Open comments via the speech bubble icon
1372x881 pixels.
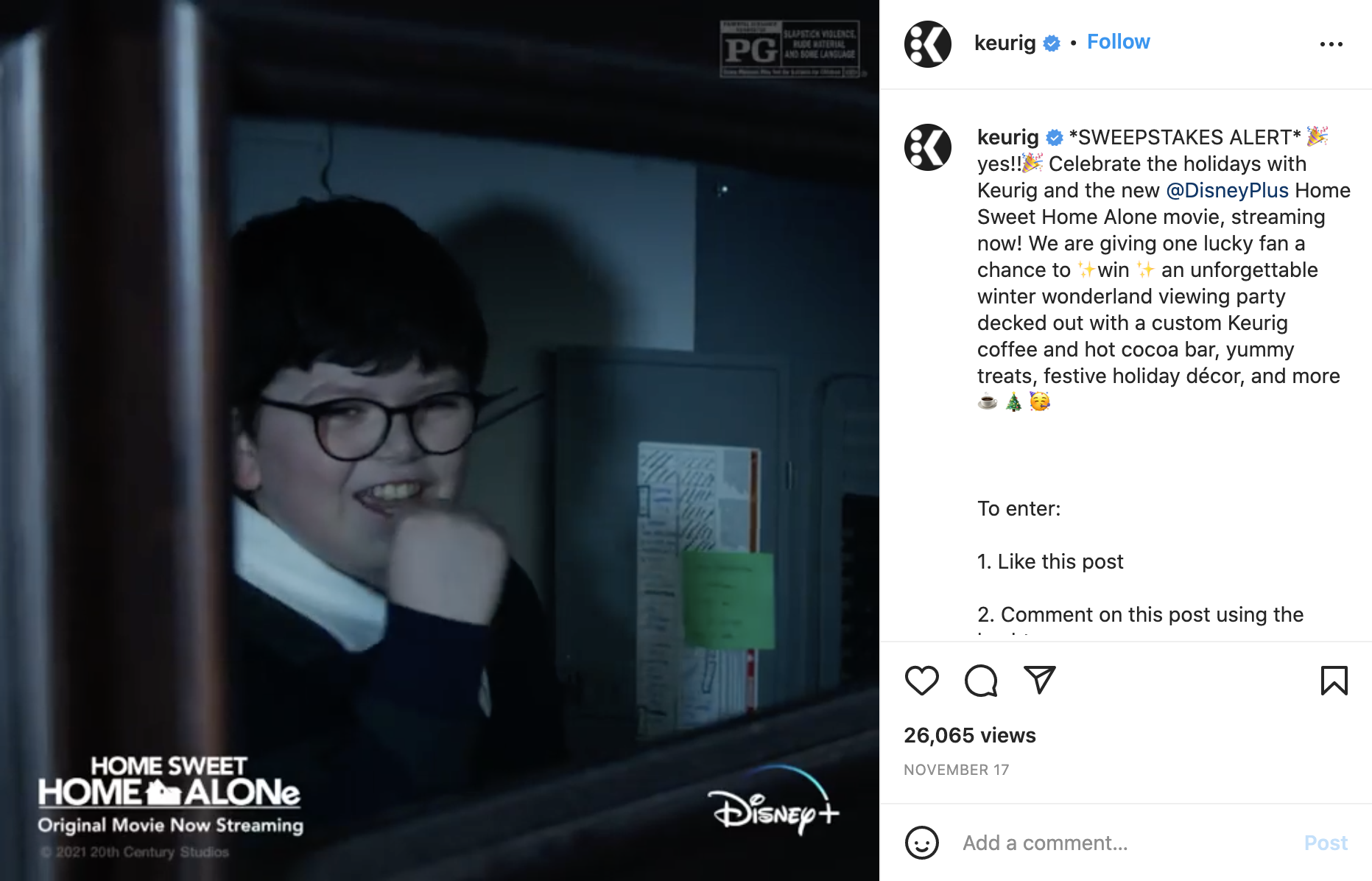pyautogui.click(x=981, y=681)
